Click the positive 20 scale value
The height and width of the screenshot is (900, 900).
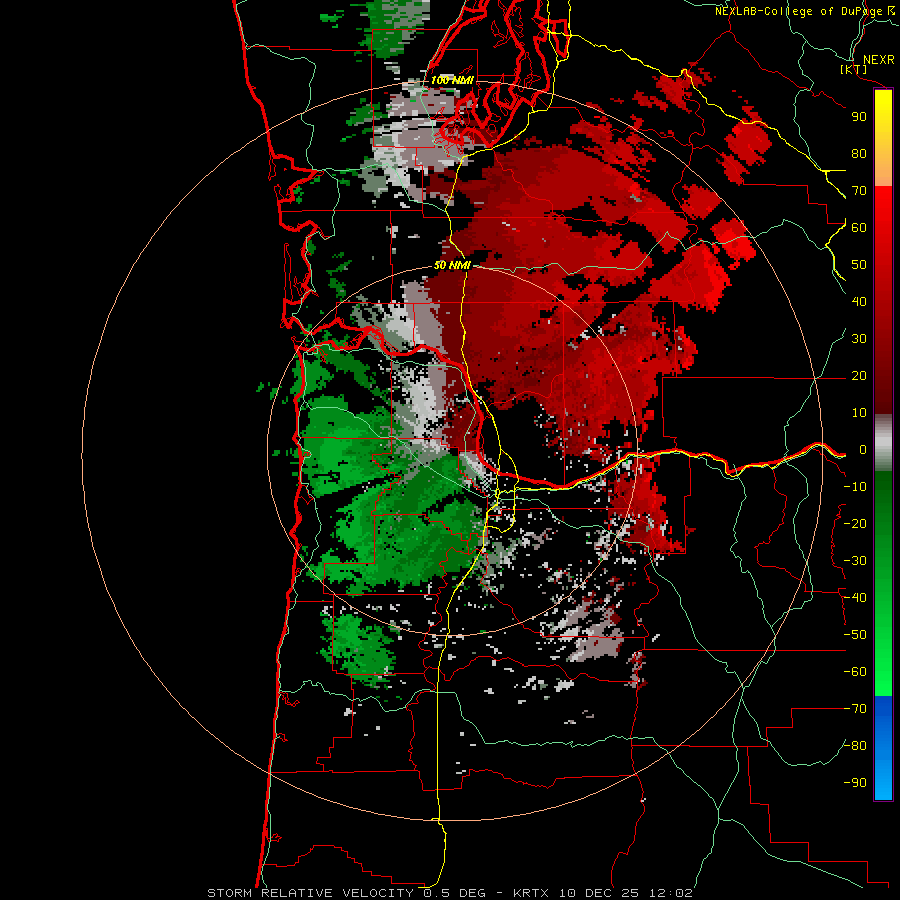tap(859, 376)
